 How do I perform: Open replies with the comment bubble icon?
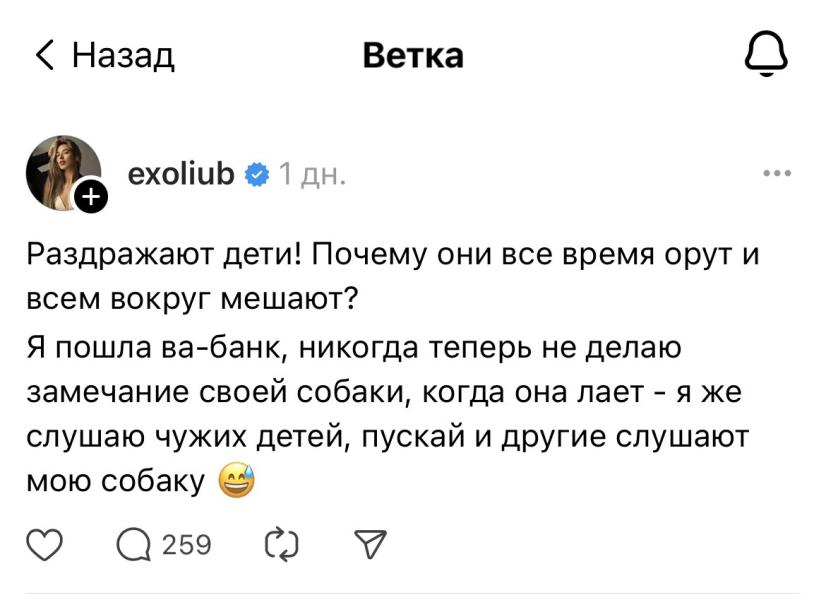coord(132,545)
